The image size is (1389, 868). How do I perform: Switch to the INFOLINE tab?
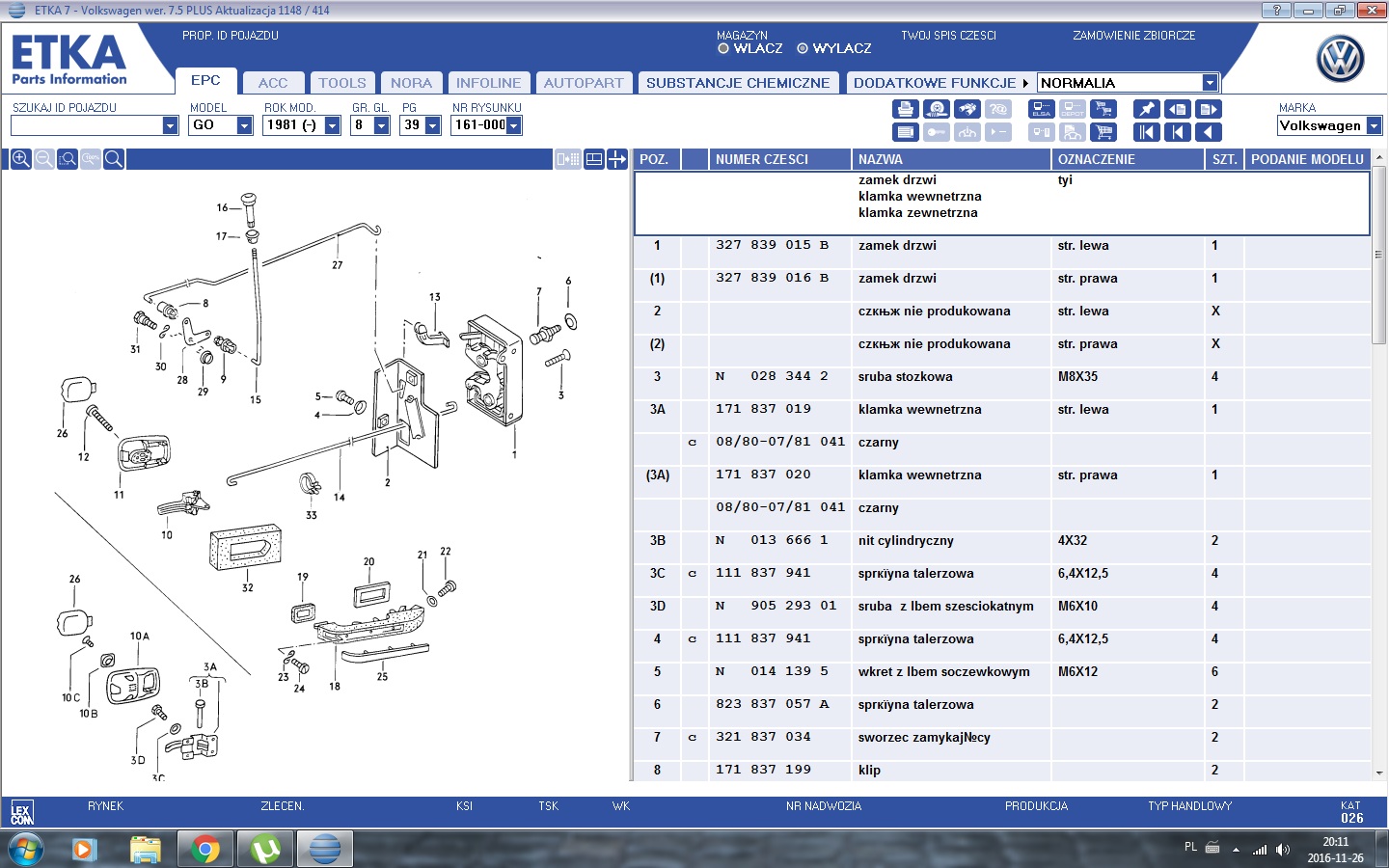point(488,83)
